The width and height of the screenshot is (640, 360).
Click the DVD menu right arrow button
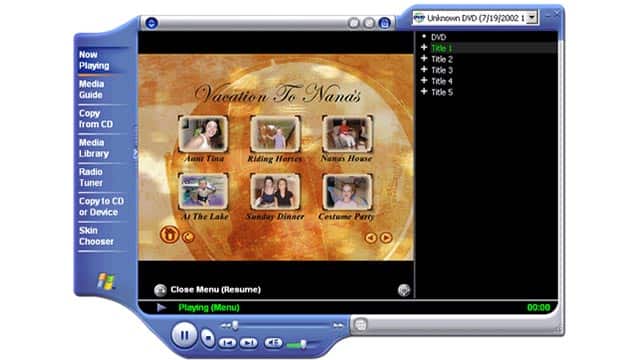[x=386, y=238]
